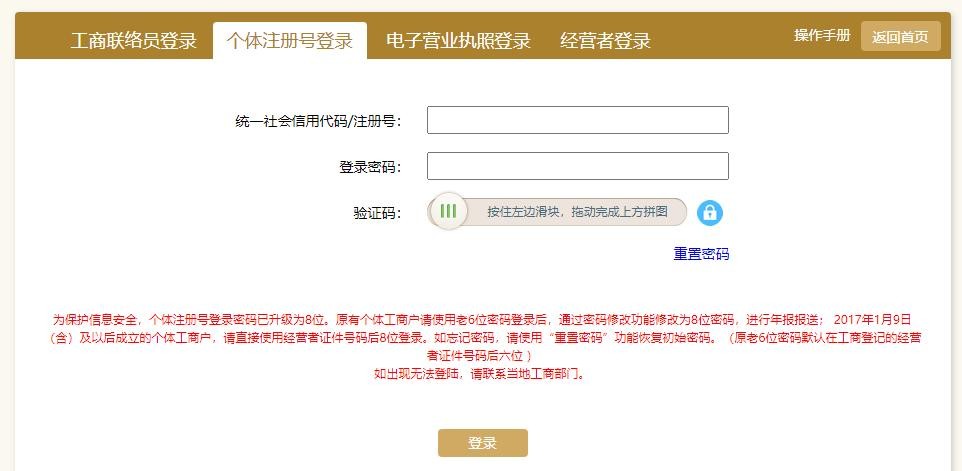Click the 登录密码 field label
This screenshot has width=962, height=471.
click(369, 167)
